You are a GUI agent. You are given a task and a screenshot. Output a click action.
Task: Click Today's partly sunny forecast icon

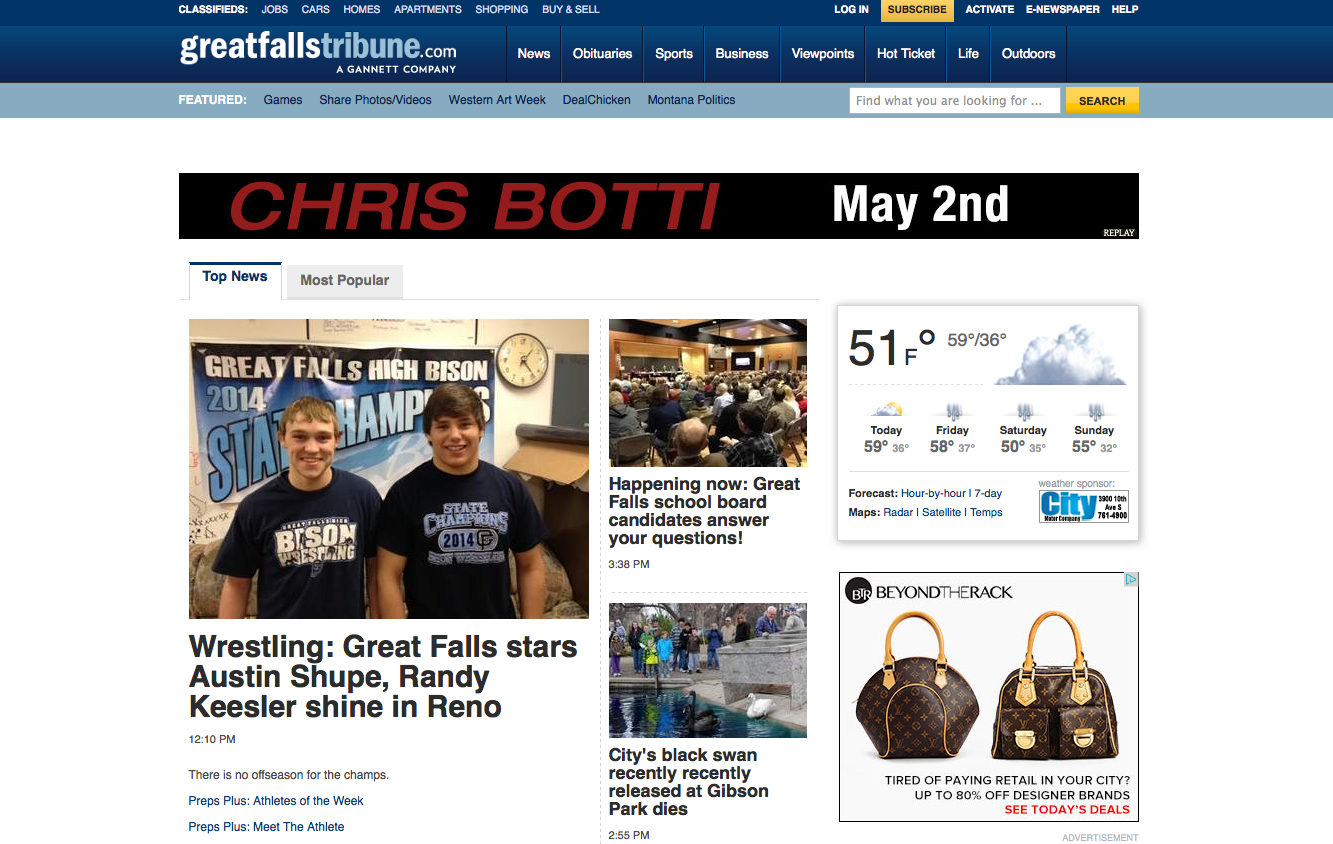[x=886, y=410]
